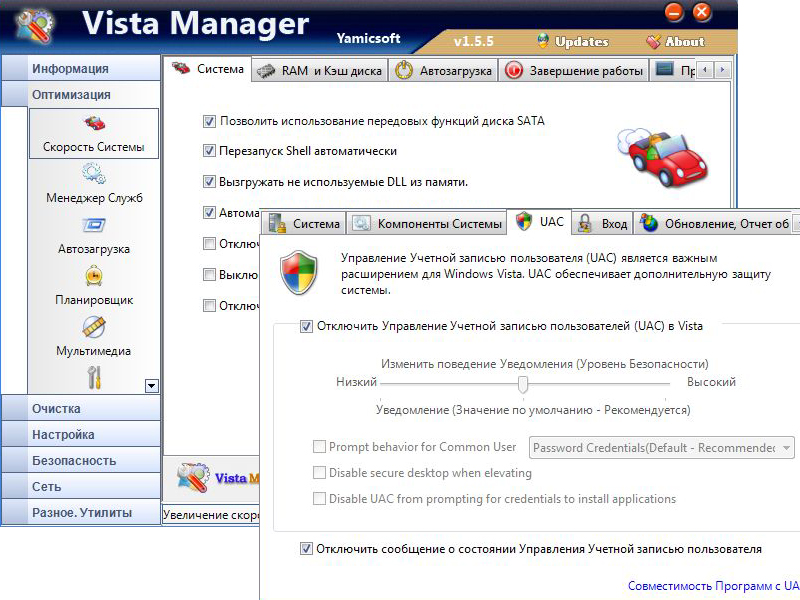Click the UAC notification level slider handle
This screenshot has width=800, height=600.
[x=523, y=384]
